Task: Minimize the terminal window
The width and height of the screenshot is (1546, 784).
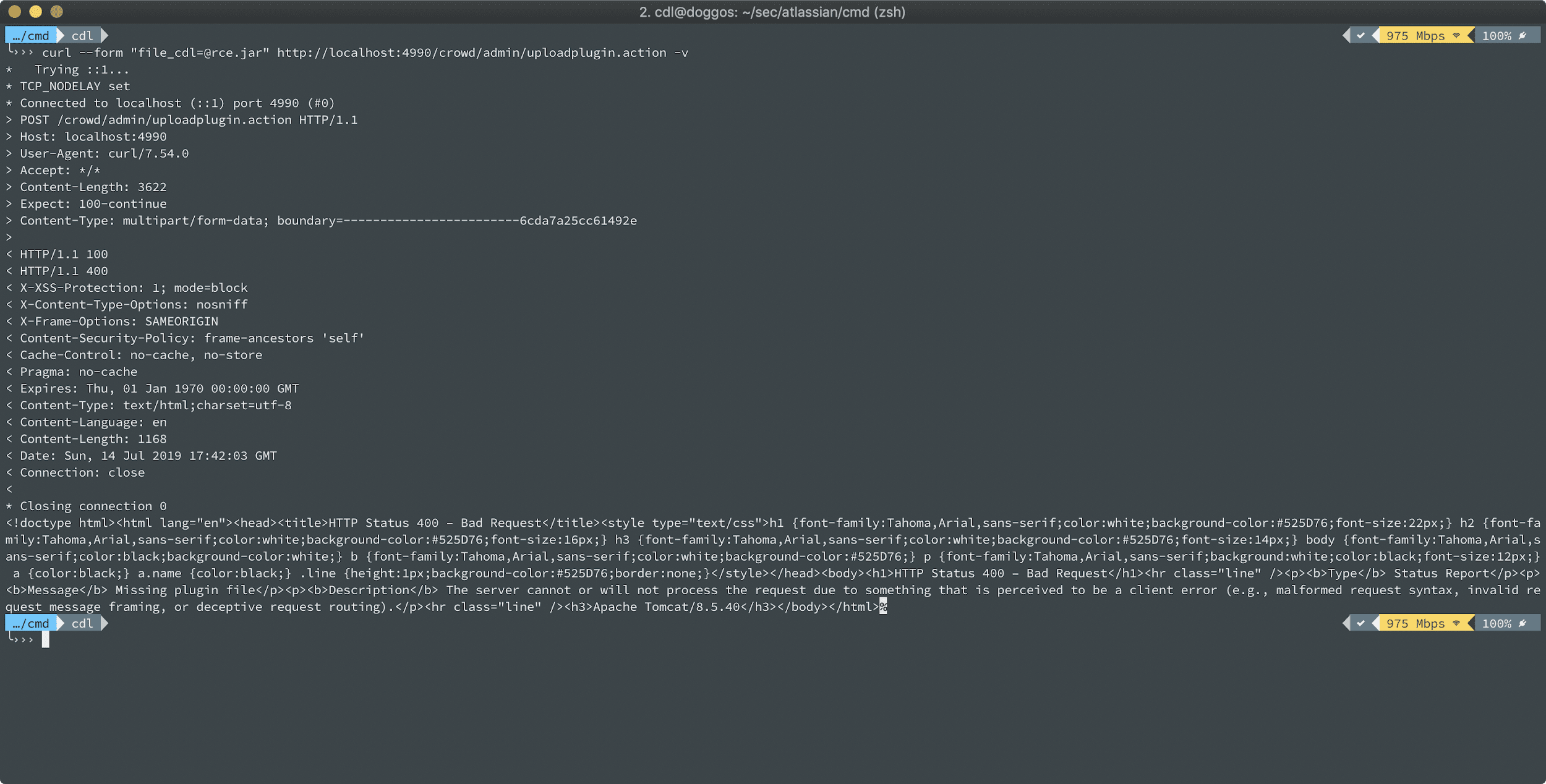Action: (x=36, y=11)
